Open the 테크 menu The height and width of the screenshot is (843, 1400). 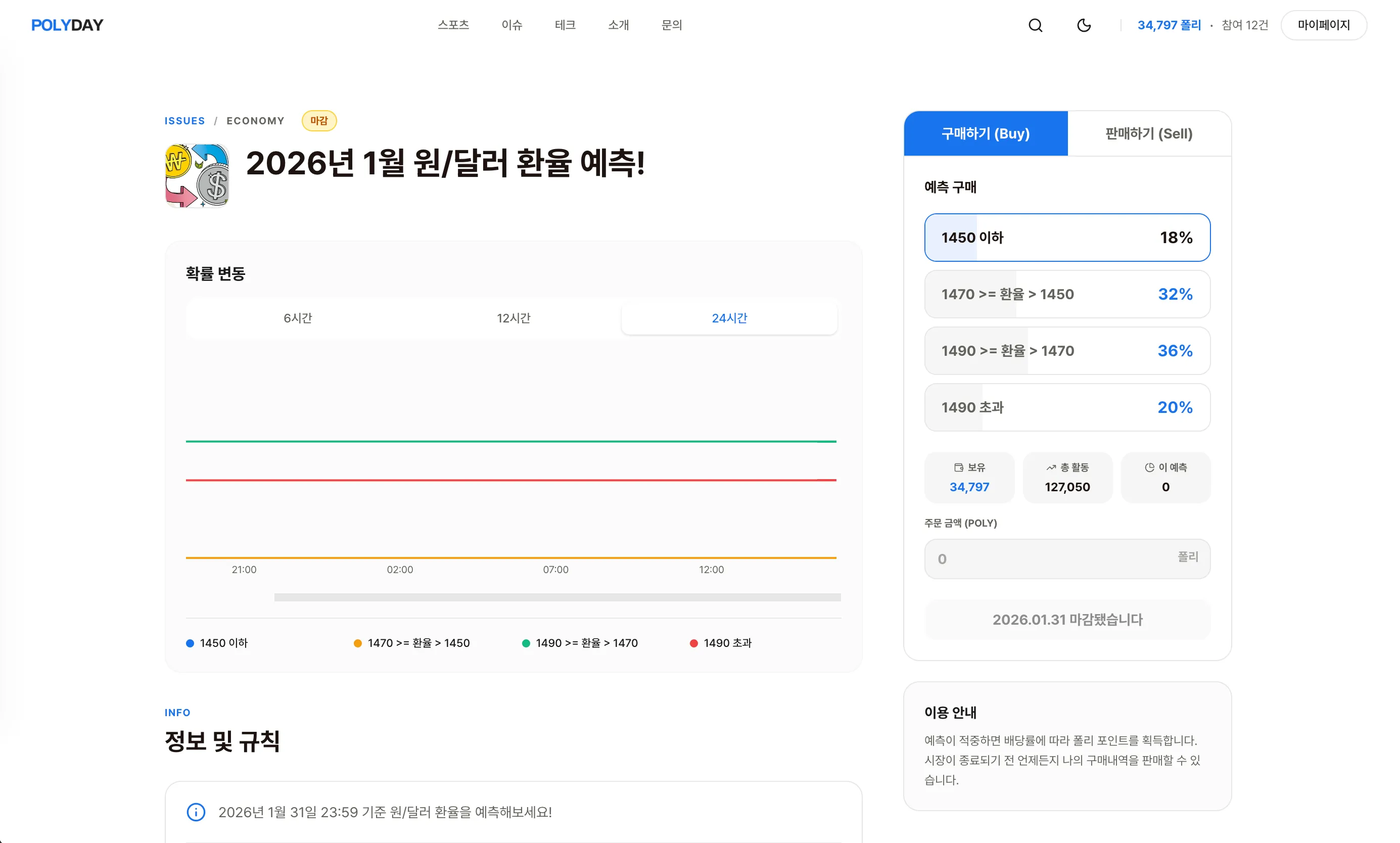565,25
